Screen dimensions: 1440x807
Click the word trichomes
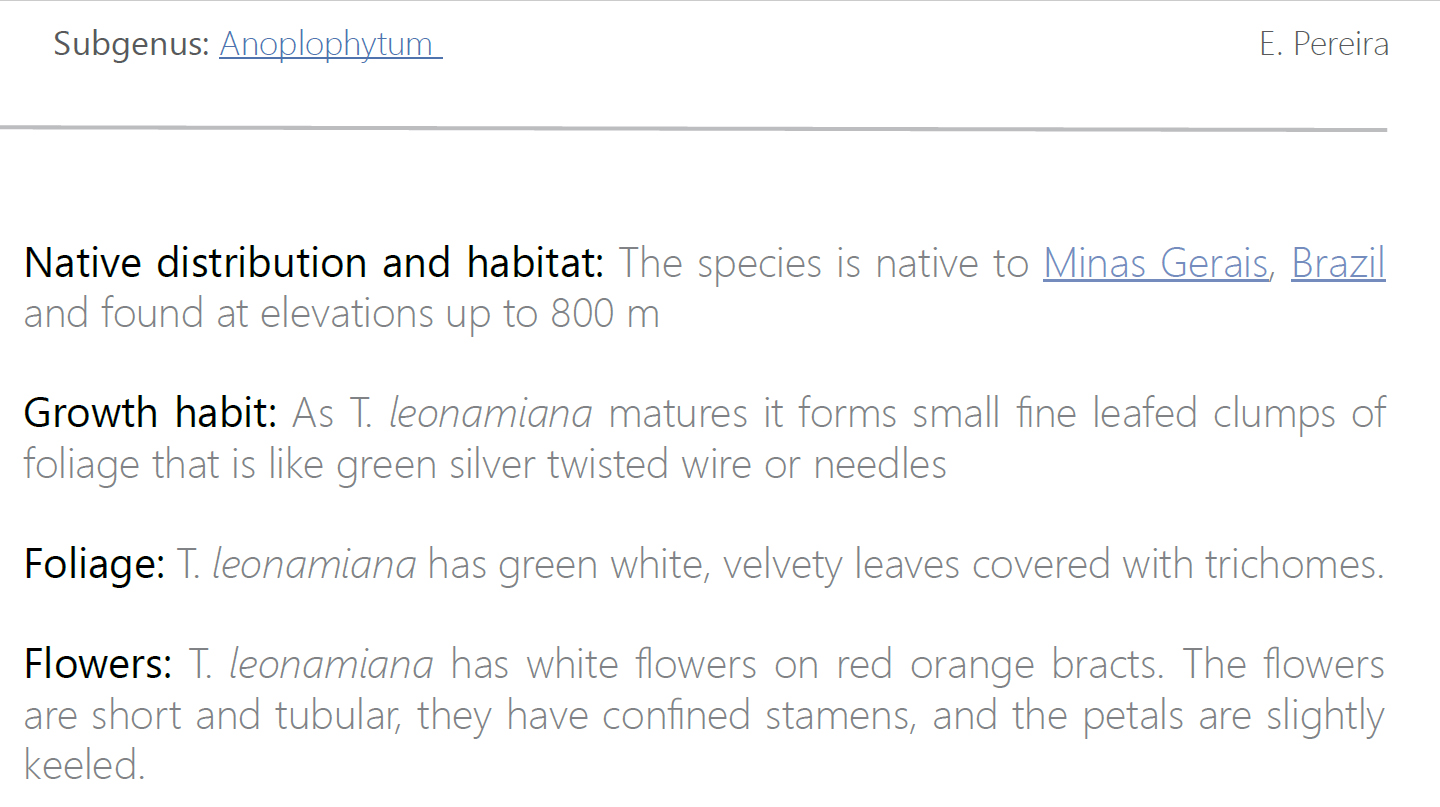[1294, 564]
